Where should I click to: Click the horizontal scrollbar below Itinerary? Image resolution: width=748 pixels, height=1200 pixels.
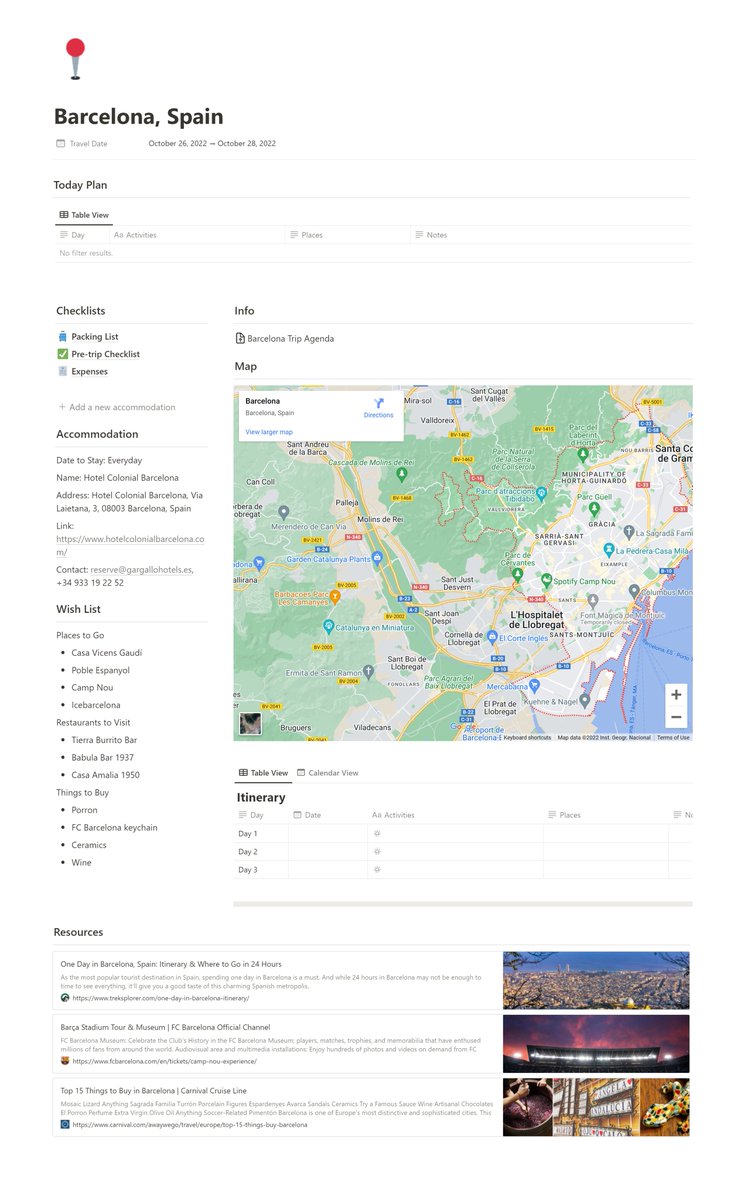click(x=463, y=904)
